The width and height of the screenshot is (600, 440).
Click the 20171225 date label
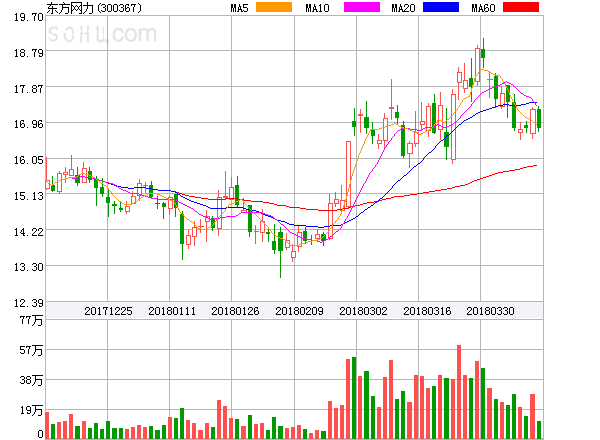pyautogui.click(x=108, y=311)
